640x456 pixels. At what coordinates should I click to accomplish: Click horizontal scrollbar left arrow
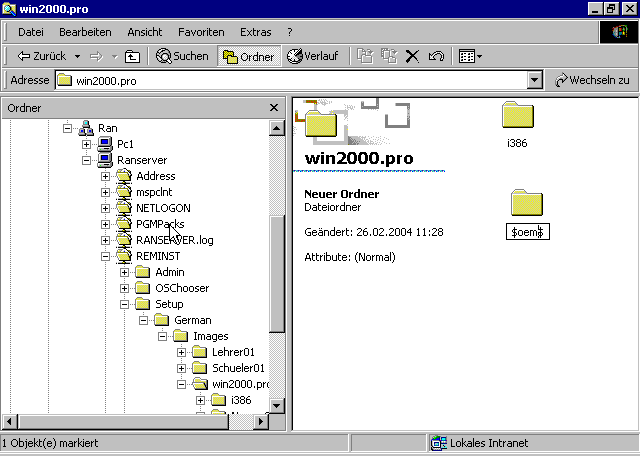pos(10,421)
